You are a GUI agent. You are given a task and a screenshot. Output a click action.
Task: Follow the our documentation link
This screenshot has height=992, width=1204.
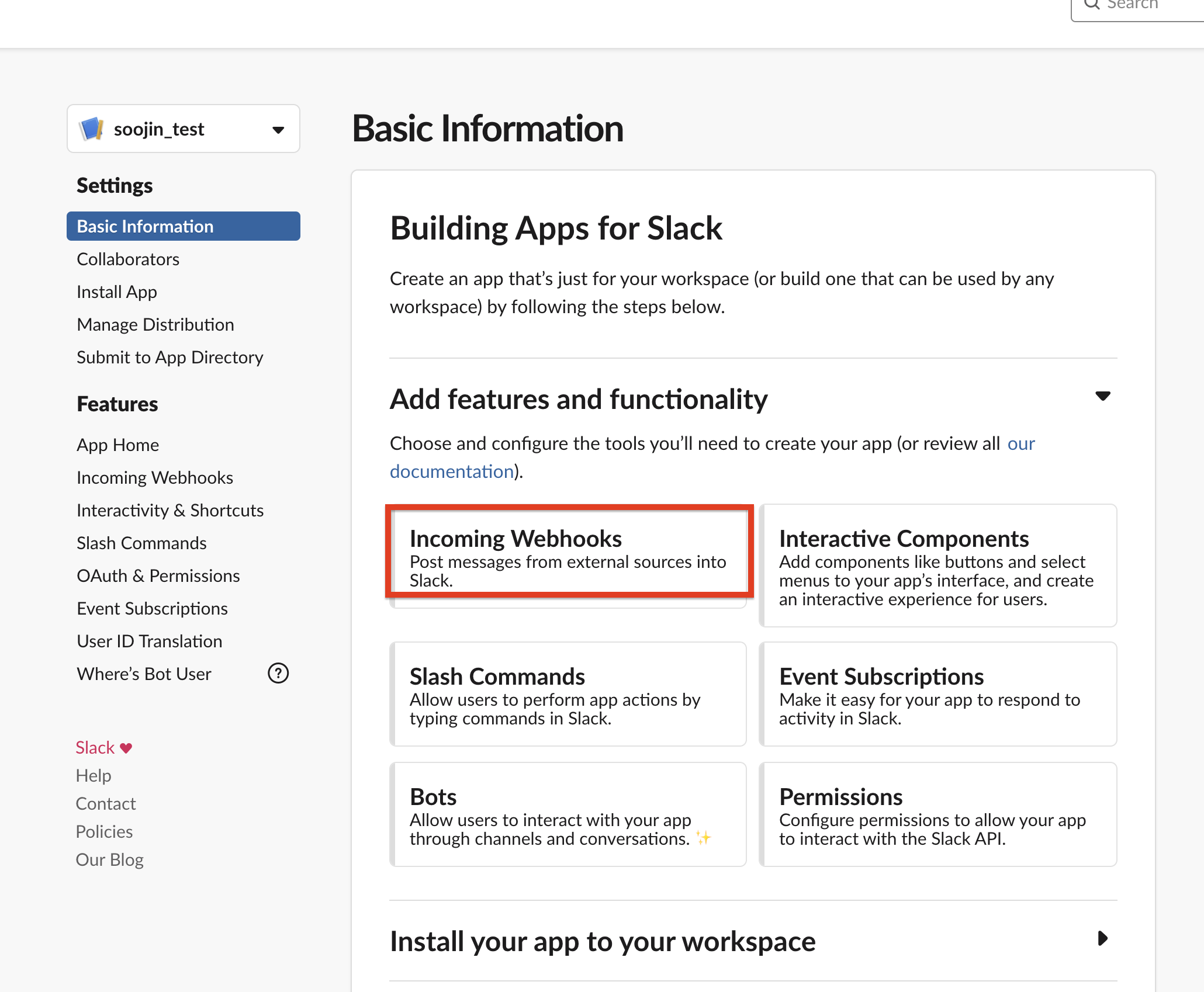[x=451, y=471]
